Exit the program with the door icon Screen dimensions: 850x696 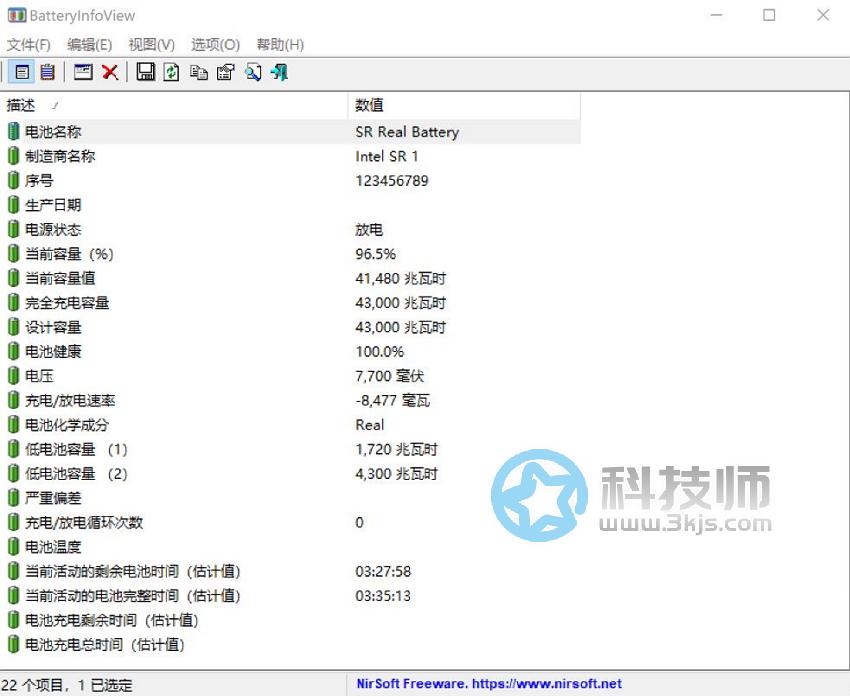[279, 72]
